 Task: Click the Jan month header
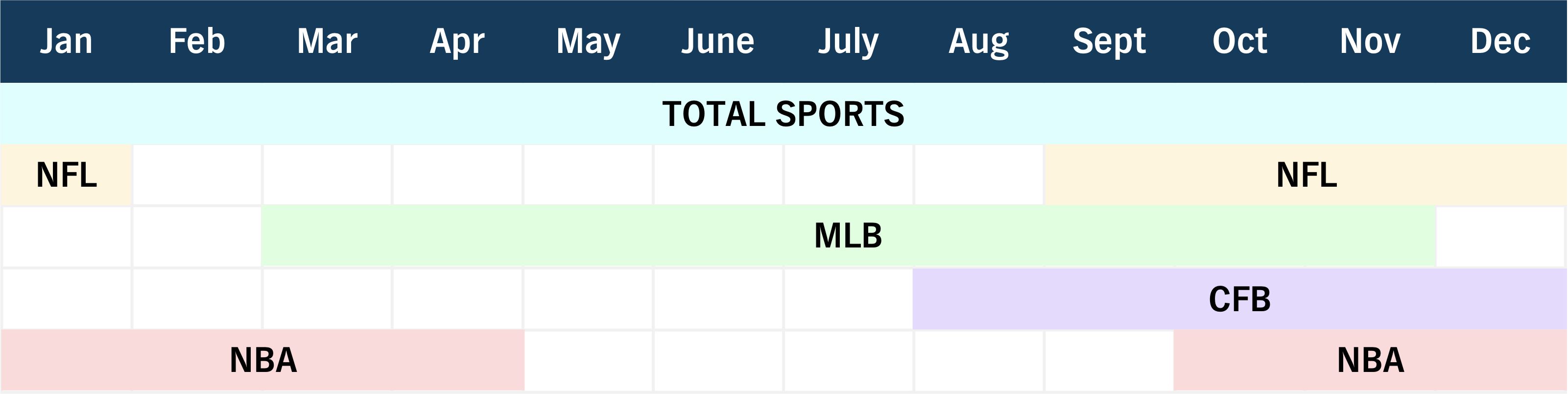pyautogui.click(x=66, y=42)
